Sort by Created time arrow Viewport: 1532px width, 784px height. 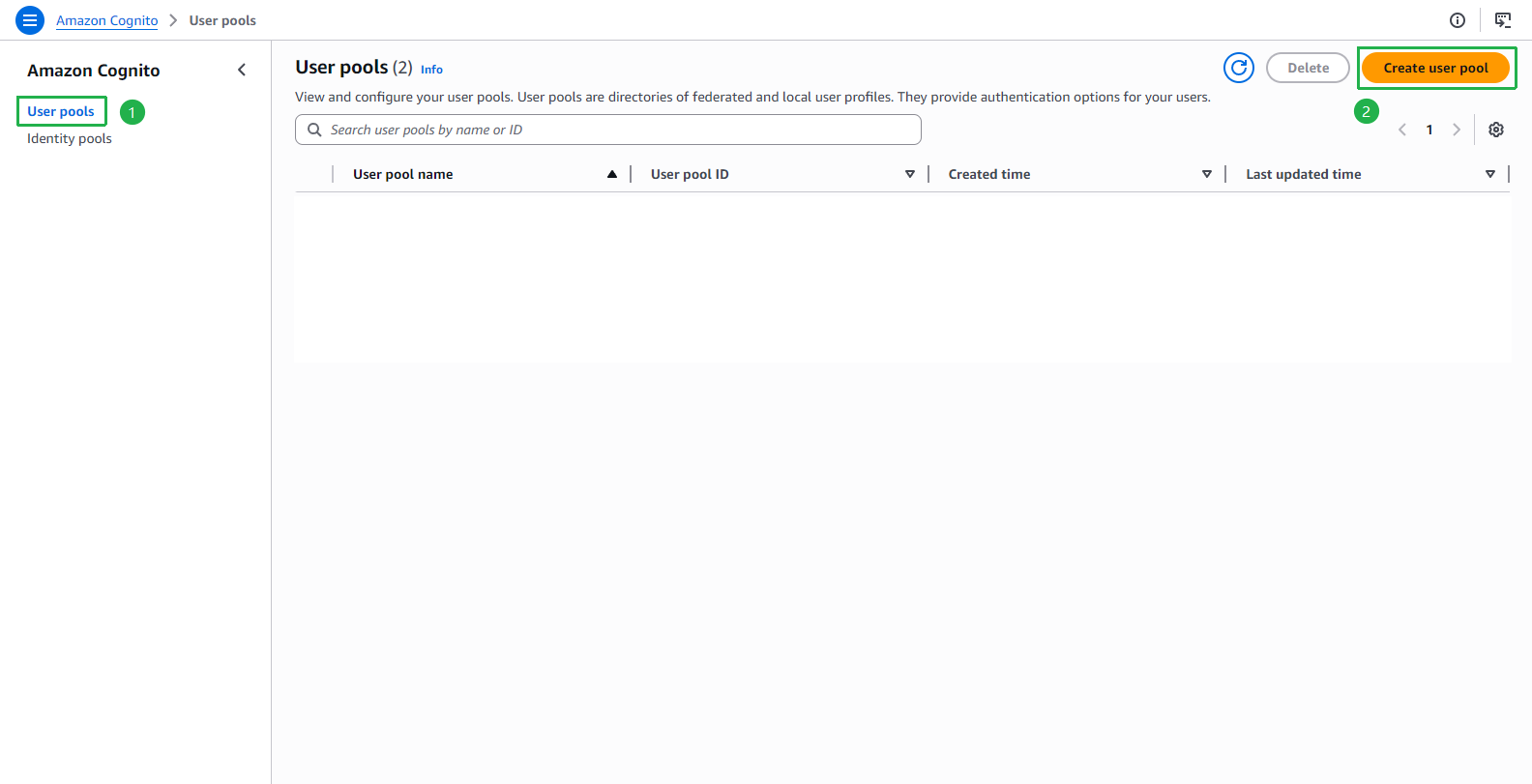coord(1207,174)
